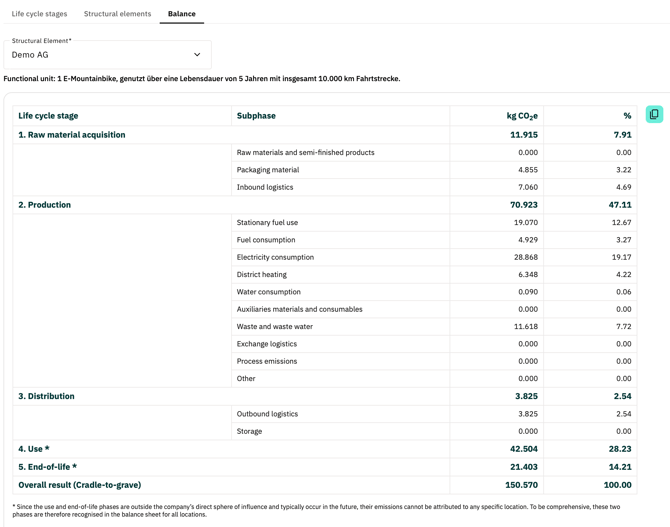Click the 5. End-of-life stage row

click(48, 467)
